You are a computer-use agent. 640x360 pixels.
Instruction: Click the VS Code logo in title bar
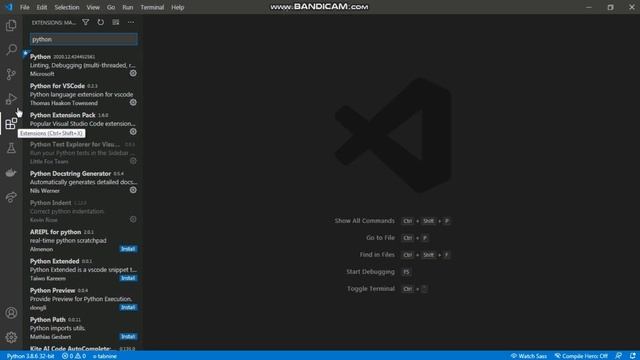click(x=9, y=7)
